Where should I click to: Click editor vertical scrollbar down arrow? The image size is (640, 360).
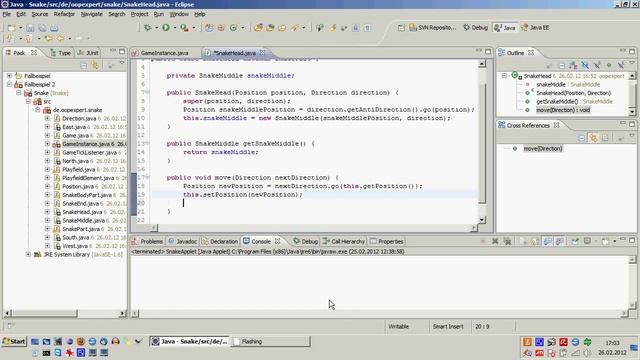[482, 220]
